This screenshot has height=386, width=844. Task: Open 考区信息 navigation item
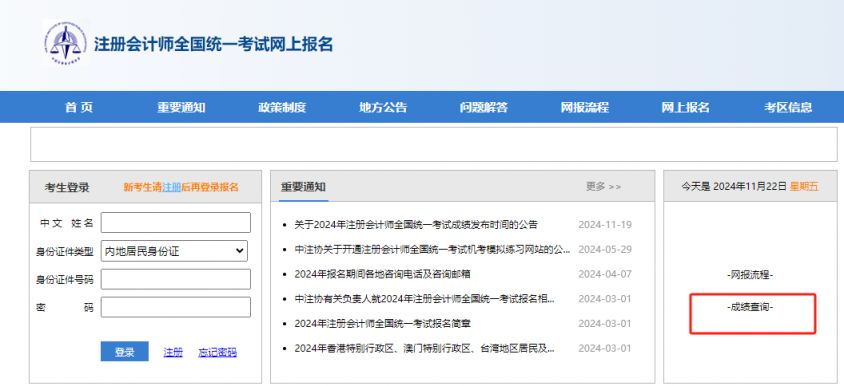click(x=788, y=107)
